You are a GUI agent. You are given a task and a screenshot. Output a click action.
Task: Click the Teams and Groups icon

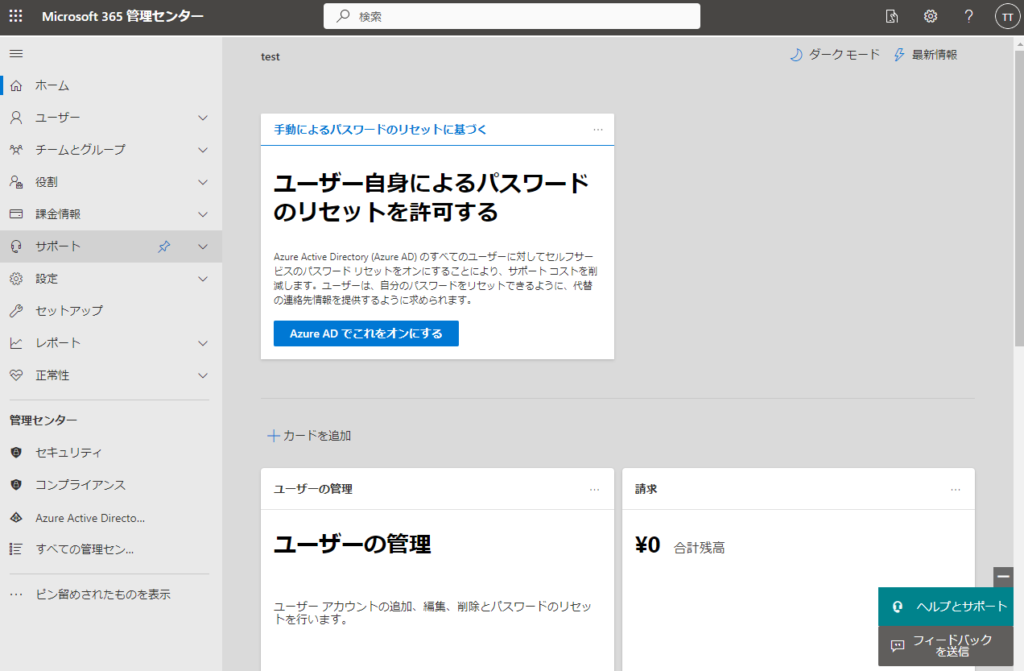(16, 150)
